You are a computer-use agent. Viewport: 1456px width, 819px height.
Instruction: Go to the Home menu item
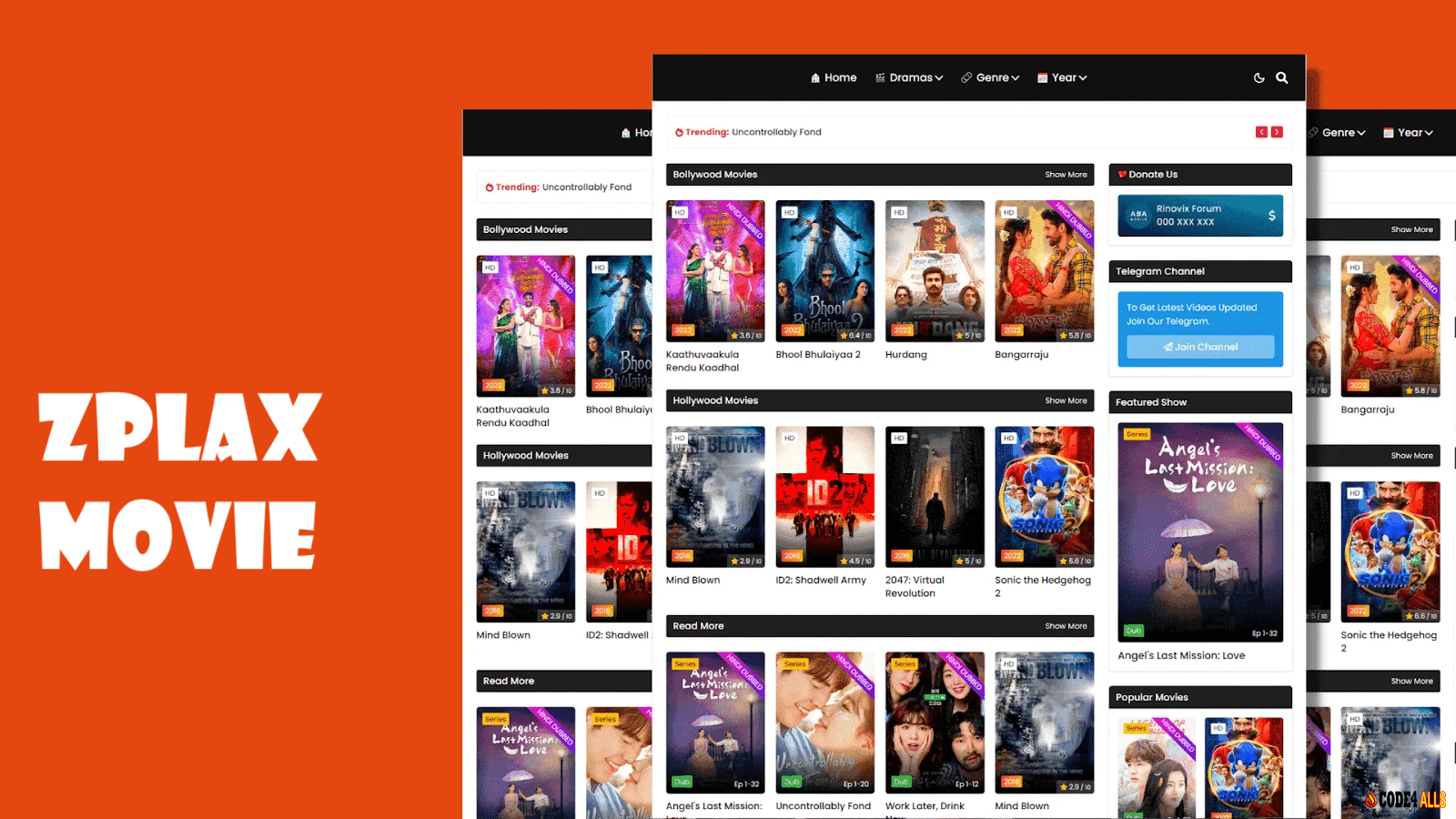(834, 78)
